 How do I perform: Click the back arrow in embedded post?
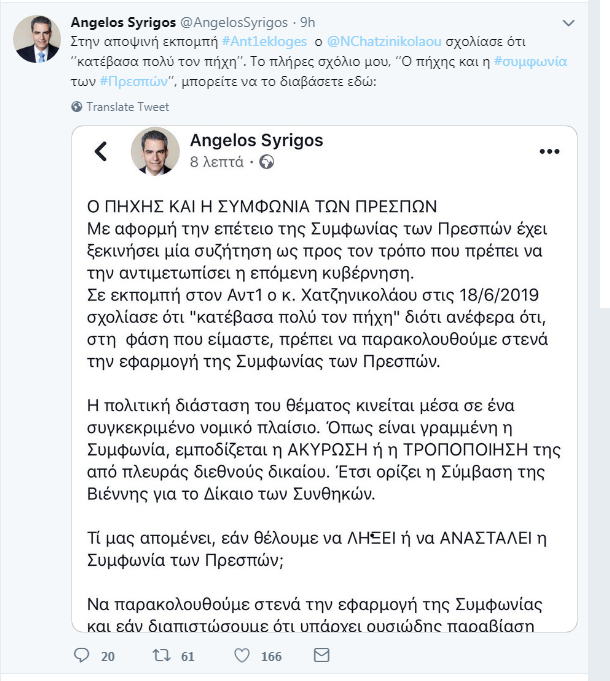[x=101, y=151]
